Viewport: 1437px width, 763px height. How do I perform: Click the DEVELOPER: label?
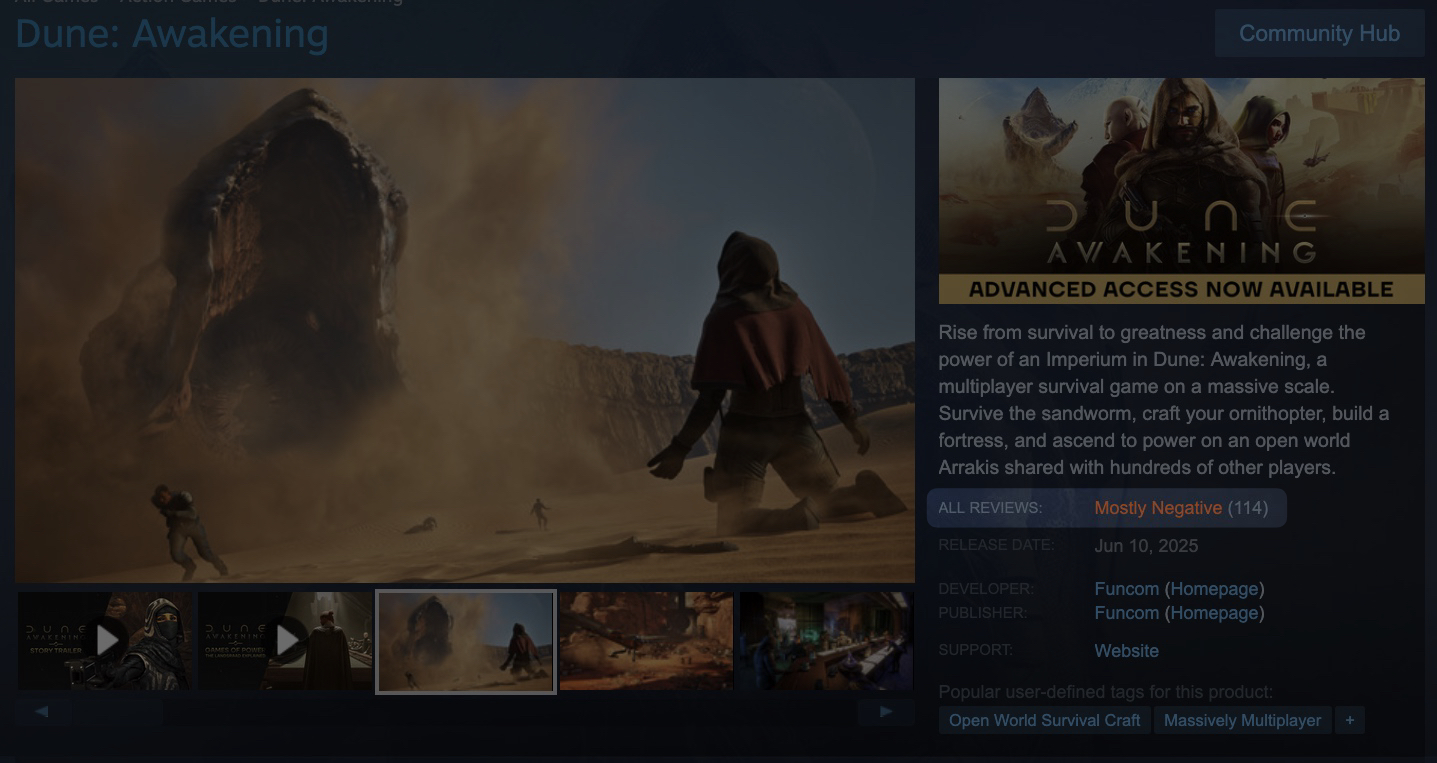[986, 589]
